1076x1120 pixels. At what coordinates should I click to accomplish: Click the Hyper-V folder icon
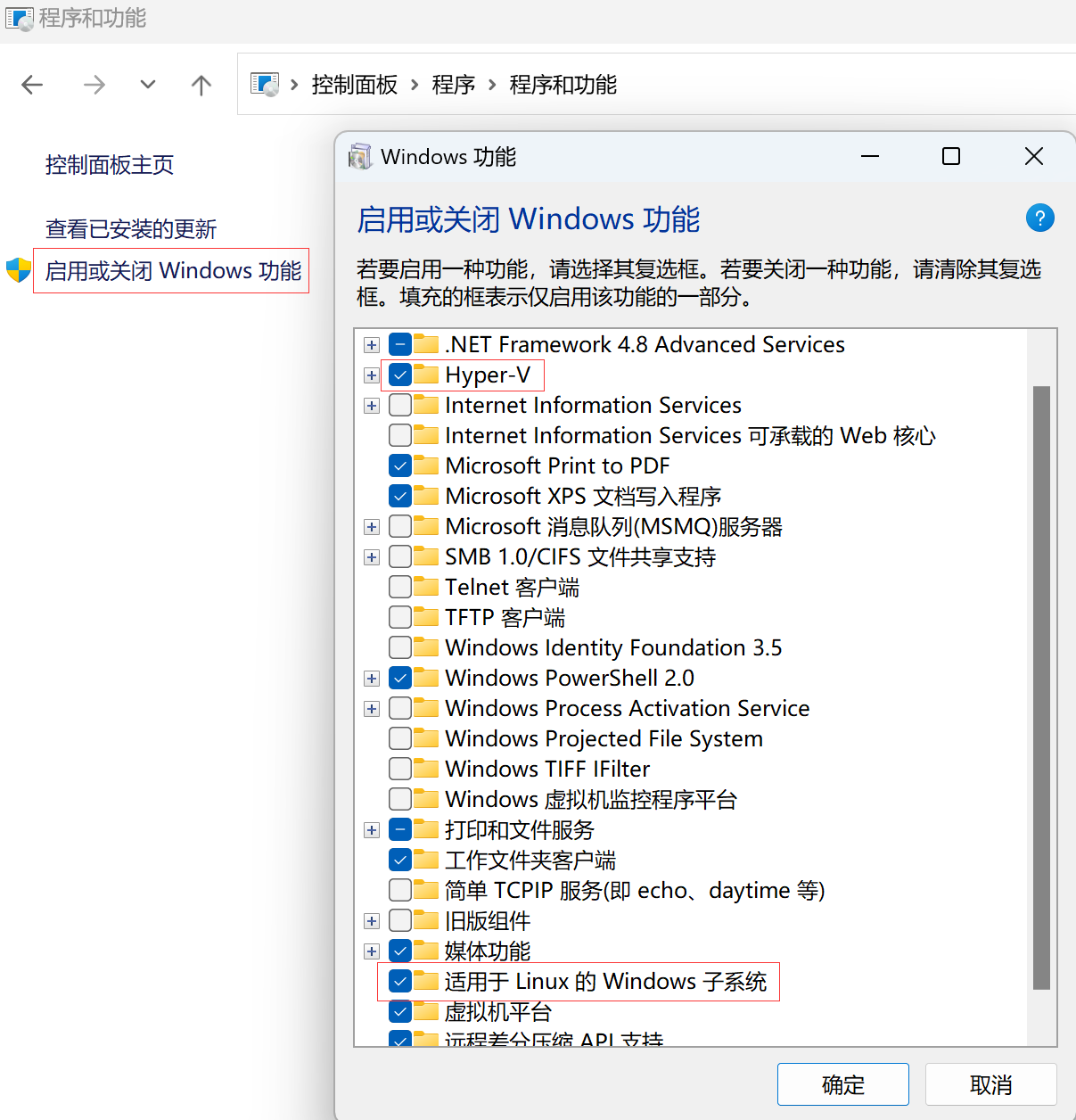pos(425,375)
